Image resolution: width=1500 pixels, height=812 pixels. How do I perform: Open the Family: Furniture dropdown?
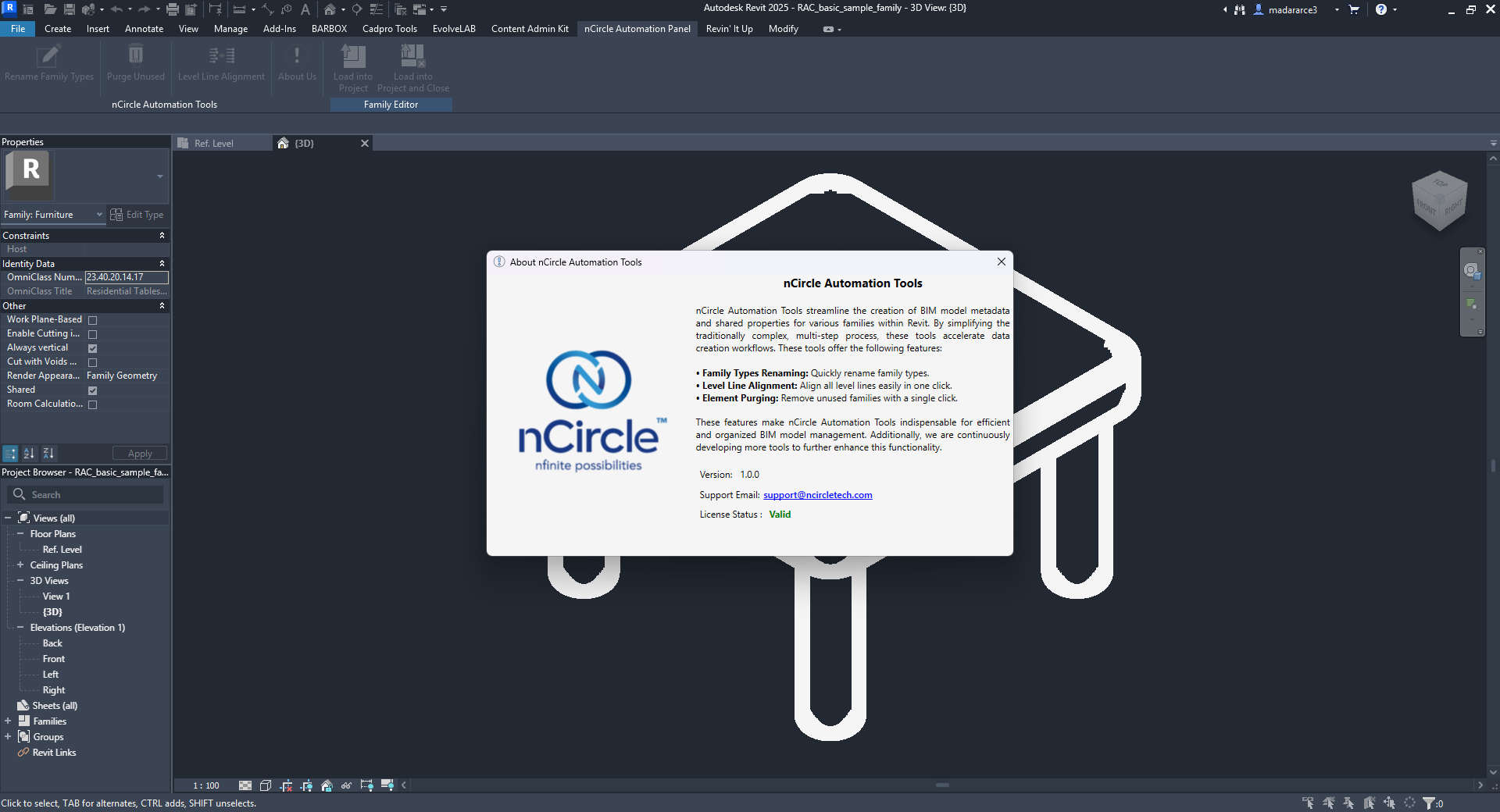point(53,215)
